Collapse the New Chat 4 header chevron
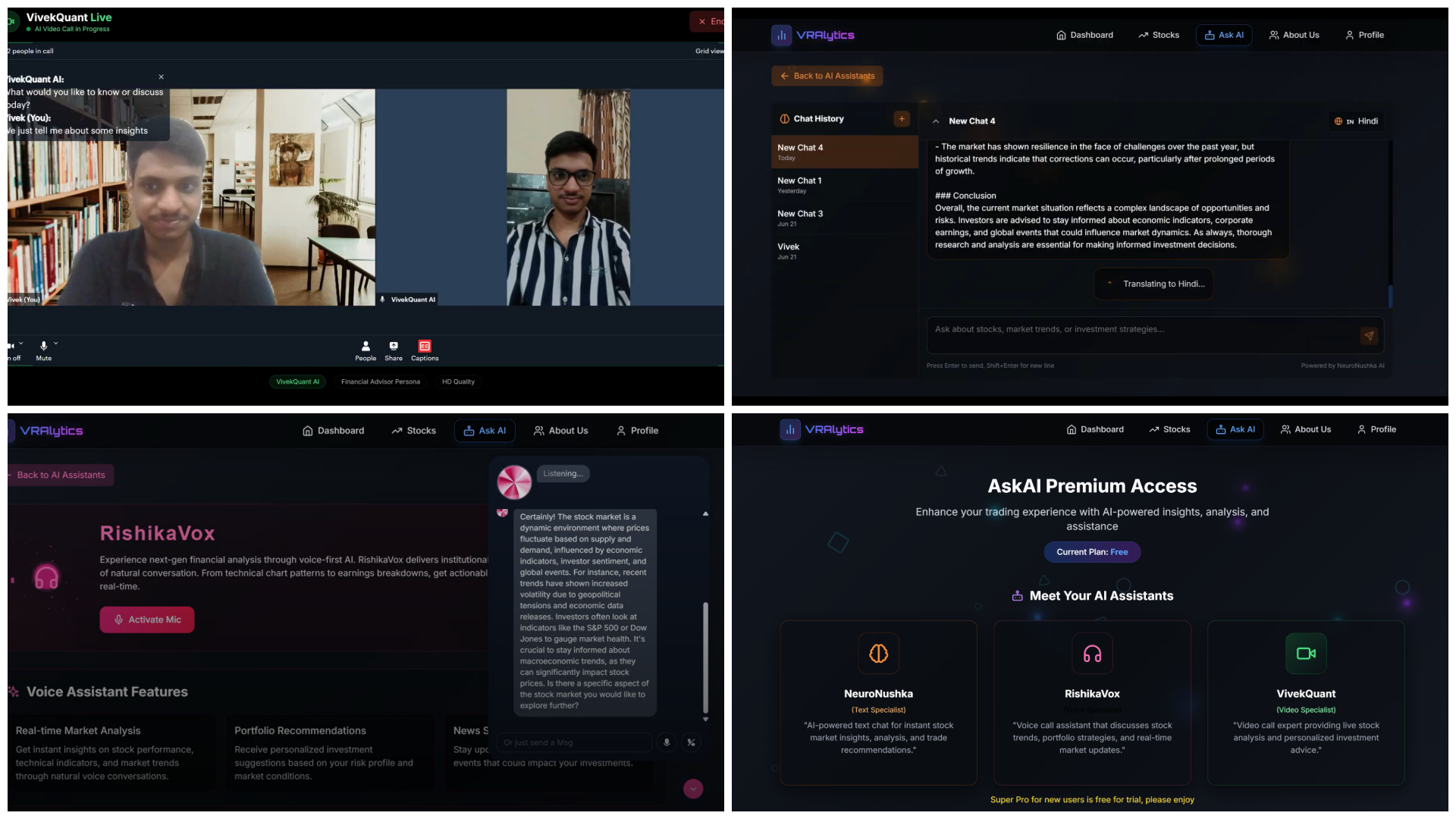 coord(936,121)
